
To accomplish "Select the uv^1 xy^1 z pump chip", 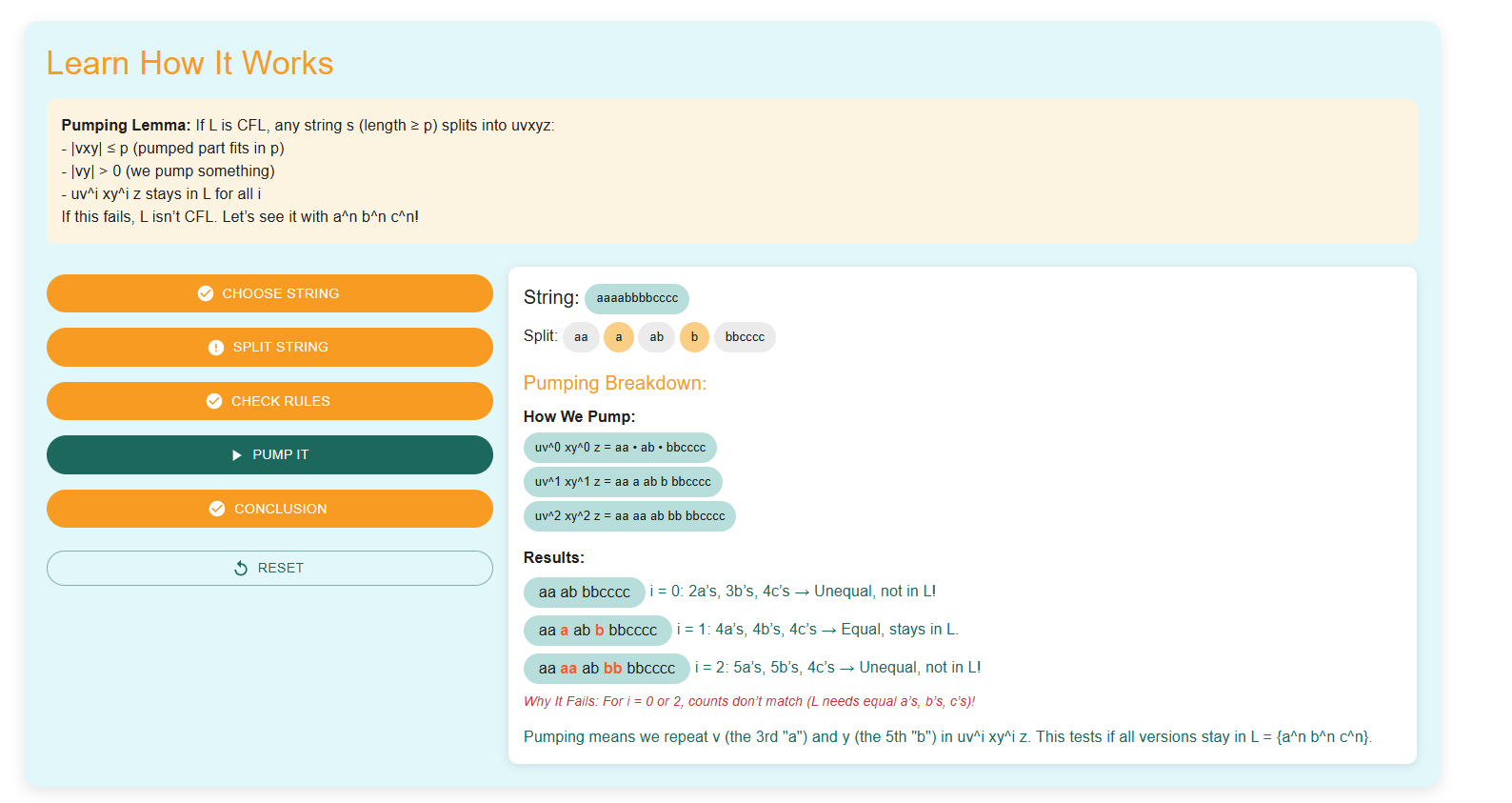I will [x=623, y=482].
